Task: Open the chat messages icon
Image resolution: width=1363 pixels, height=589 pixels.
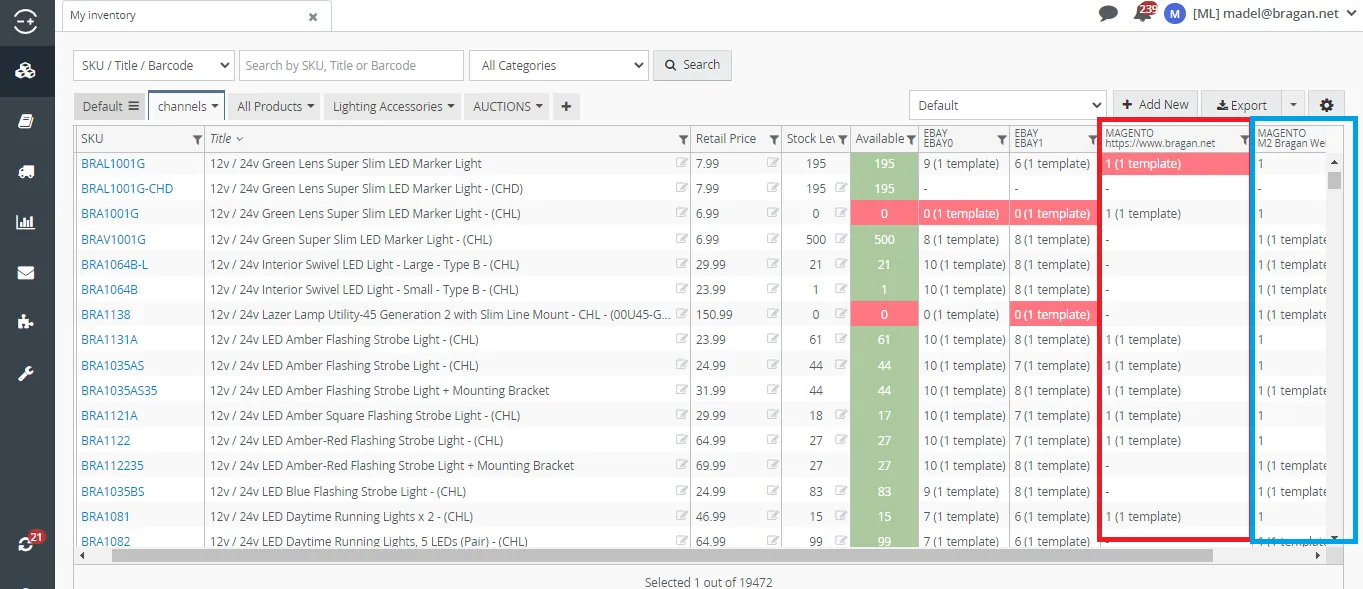Action: coord(1108,14)
